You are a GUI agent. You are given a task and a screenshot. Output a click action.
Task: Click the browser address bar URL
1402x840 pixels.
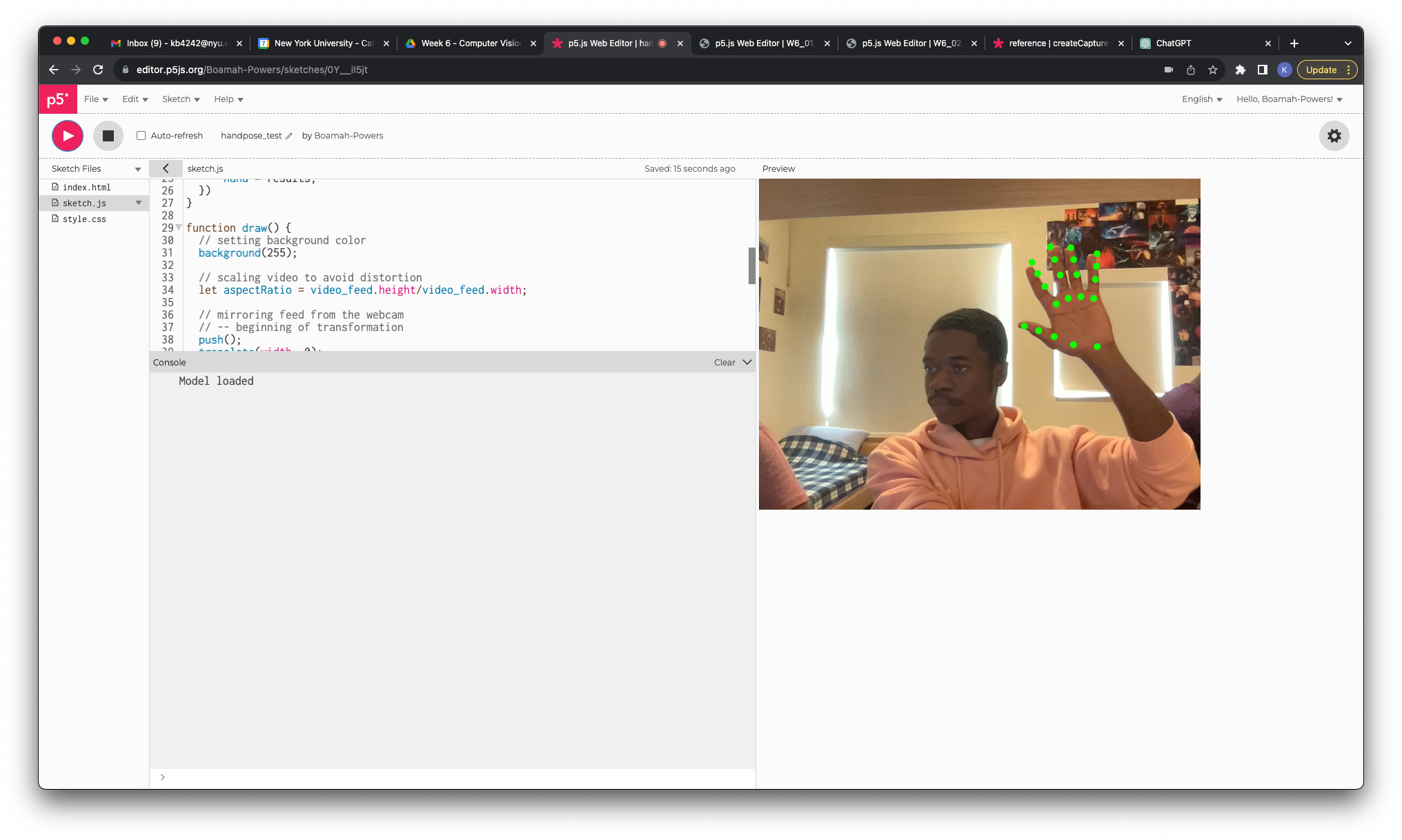click(x=252, y=70)
